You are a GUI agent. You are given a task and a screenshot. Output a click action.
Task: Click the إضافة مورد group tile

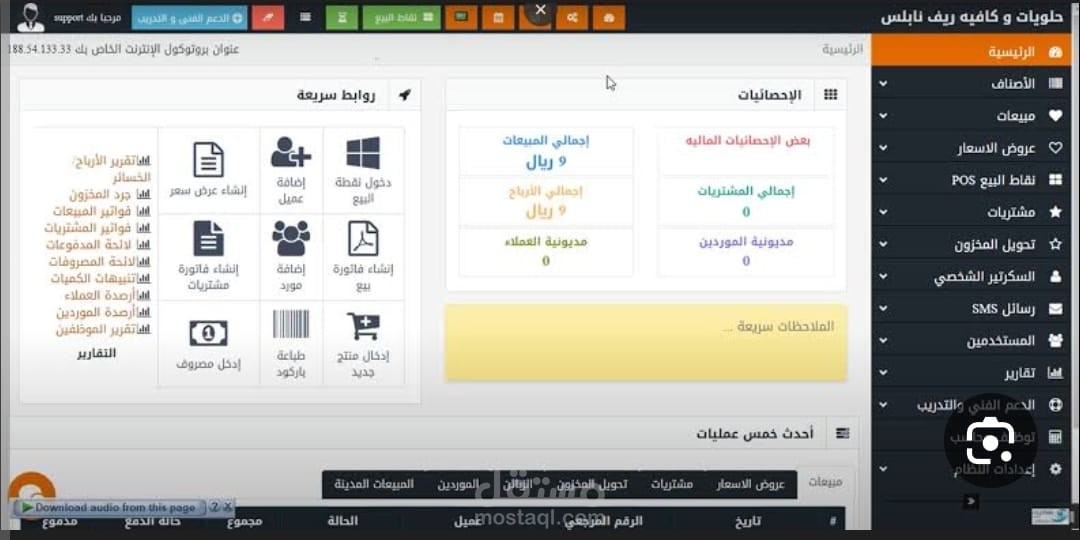pos(291,256)
